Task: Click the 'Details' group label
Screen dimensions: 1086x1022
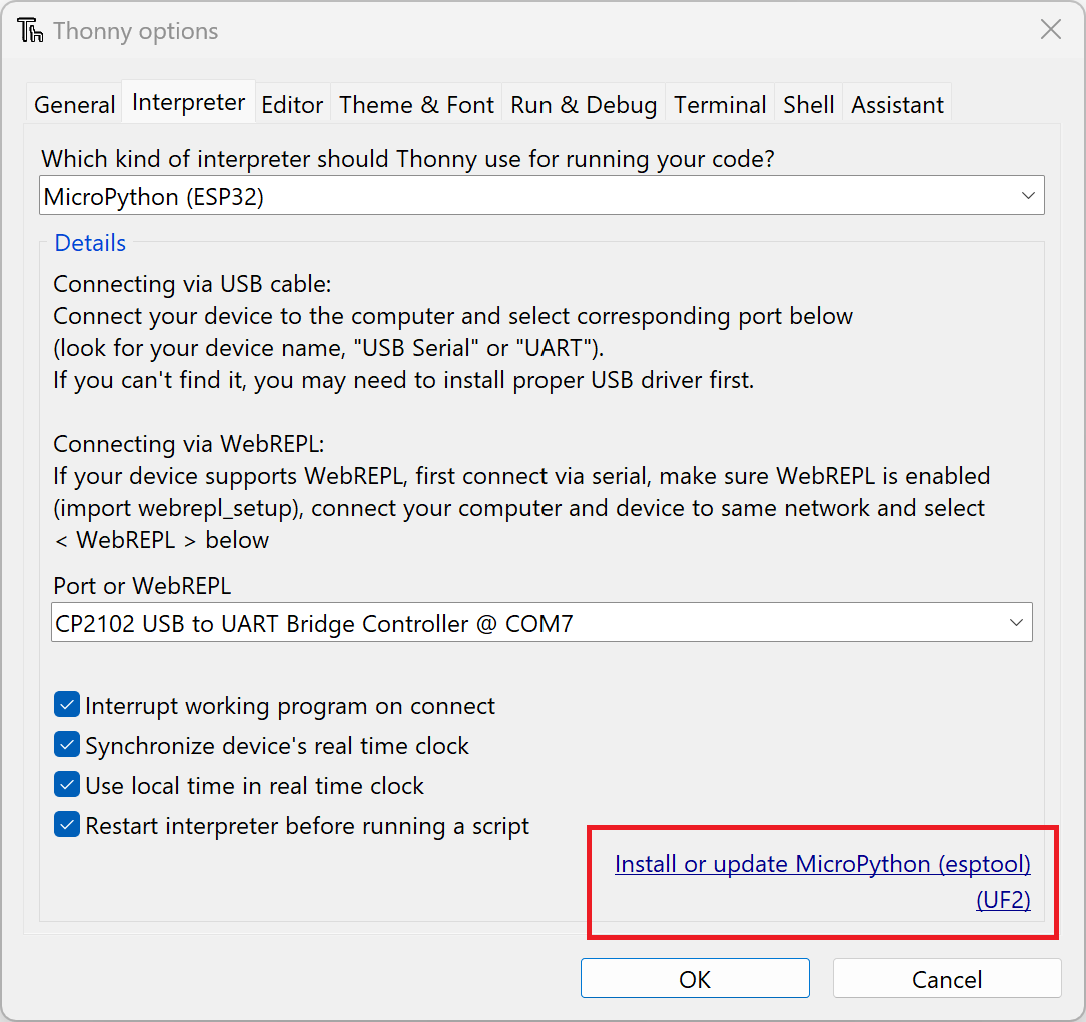Action: coord(90,243)
